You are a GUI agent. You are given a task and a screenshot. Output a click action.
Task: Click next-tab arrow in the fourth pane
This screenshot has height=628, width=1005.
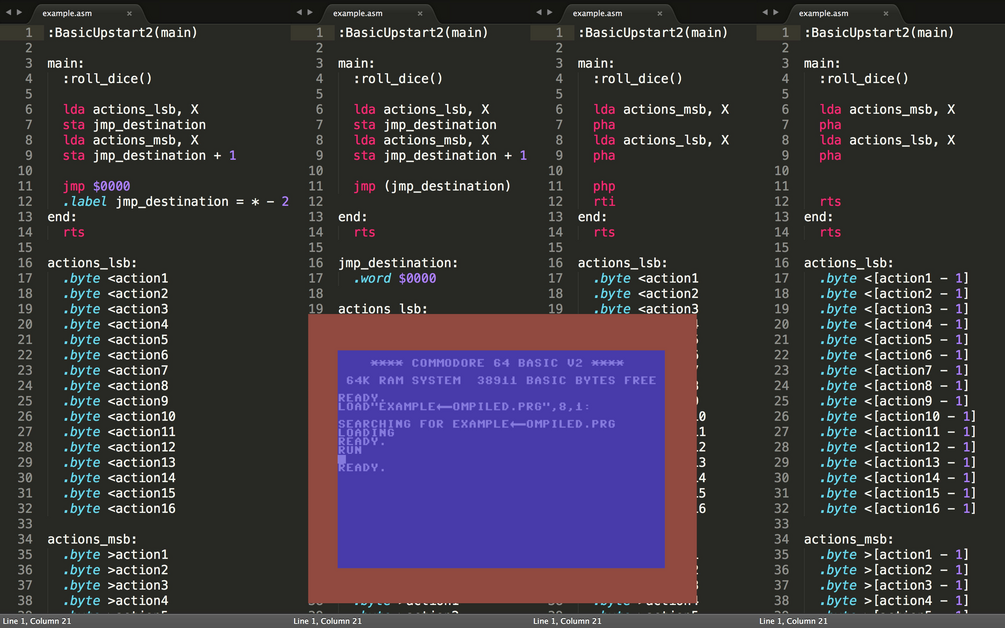pos(776,12)
